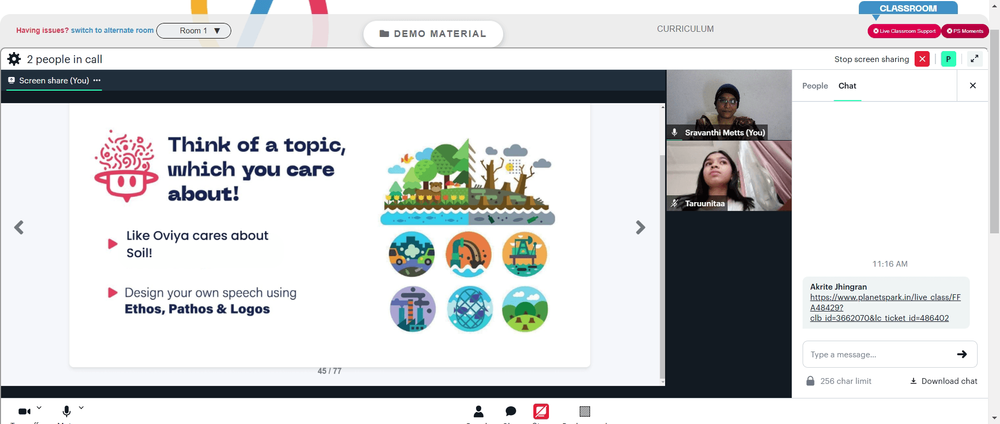Screen dimensions: 1000x424
Task: Click the forest versus pollution illustration
Action: (x=467, y=181)
